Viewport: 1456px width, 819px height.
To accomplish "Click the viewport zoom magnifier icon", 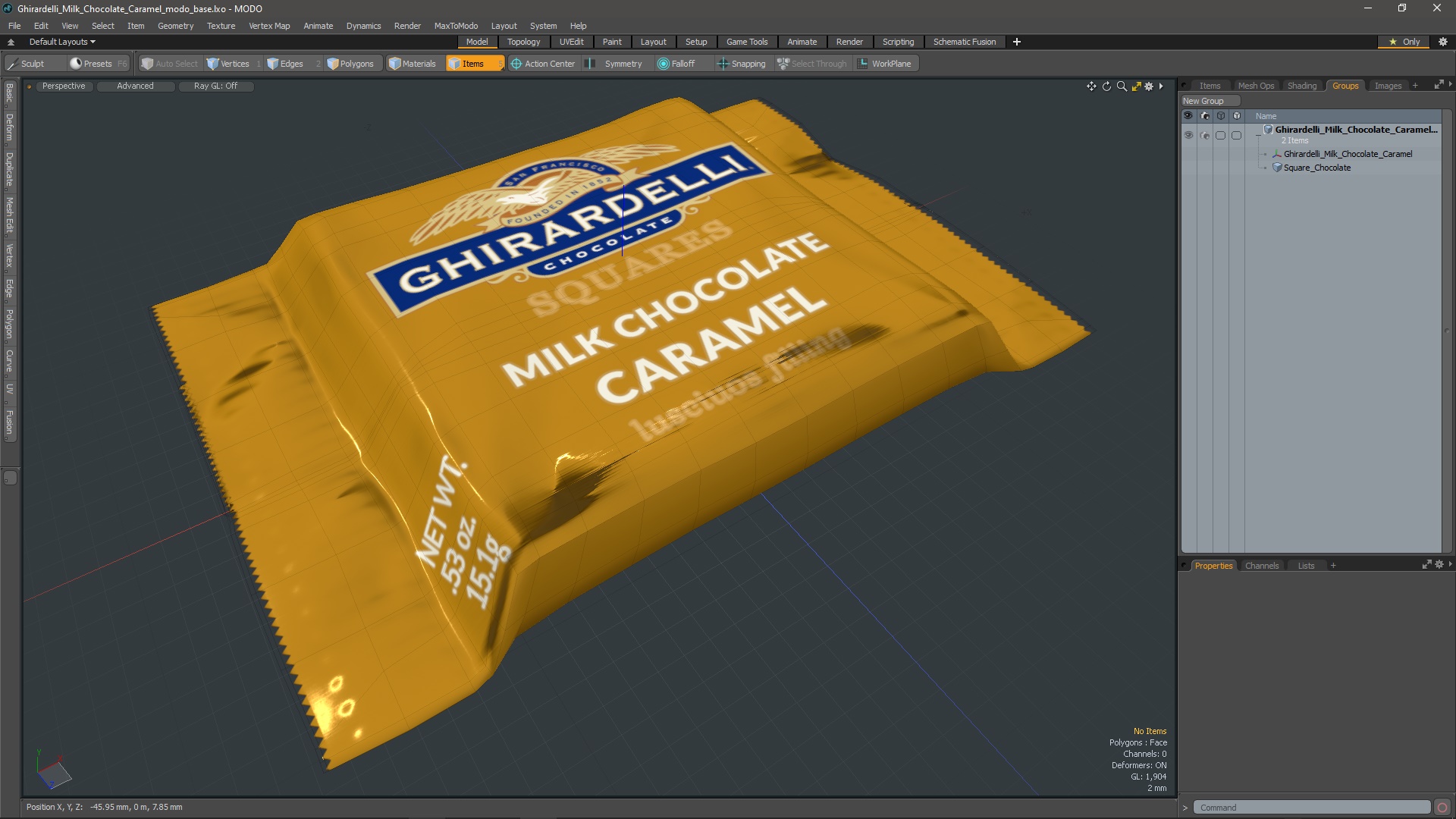I will pos(1122,86).
